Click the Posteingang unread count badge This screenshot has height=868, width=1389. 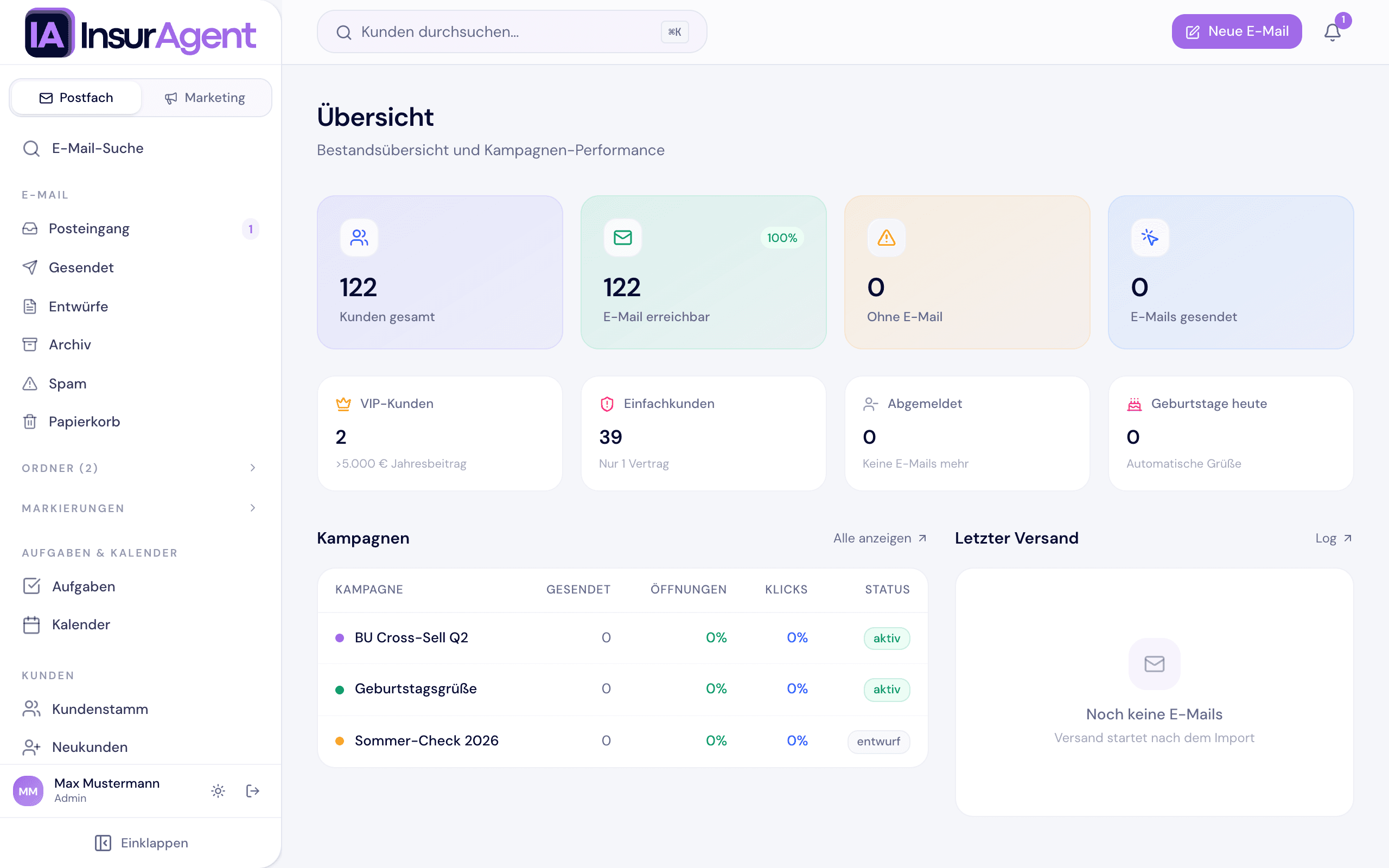(250, 229)
